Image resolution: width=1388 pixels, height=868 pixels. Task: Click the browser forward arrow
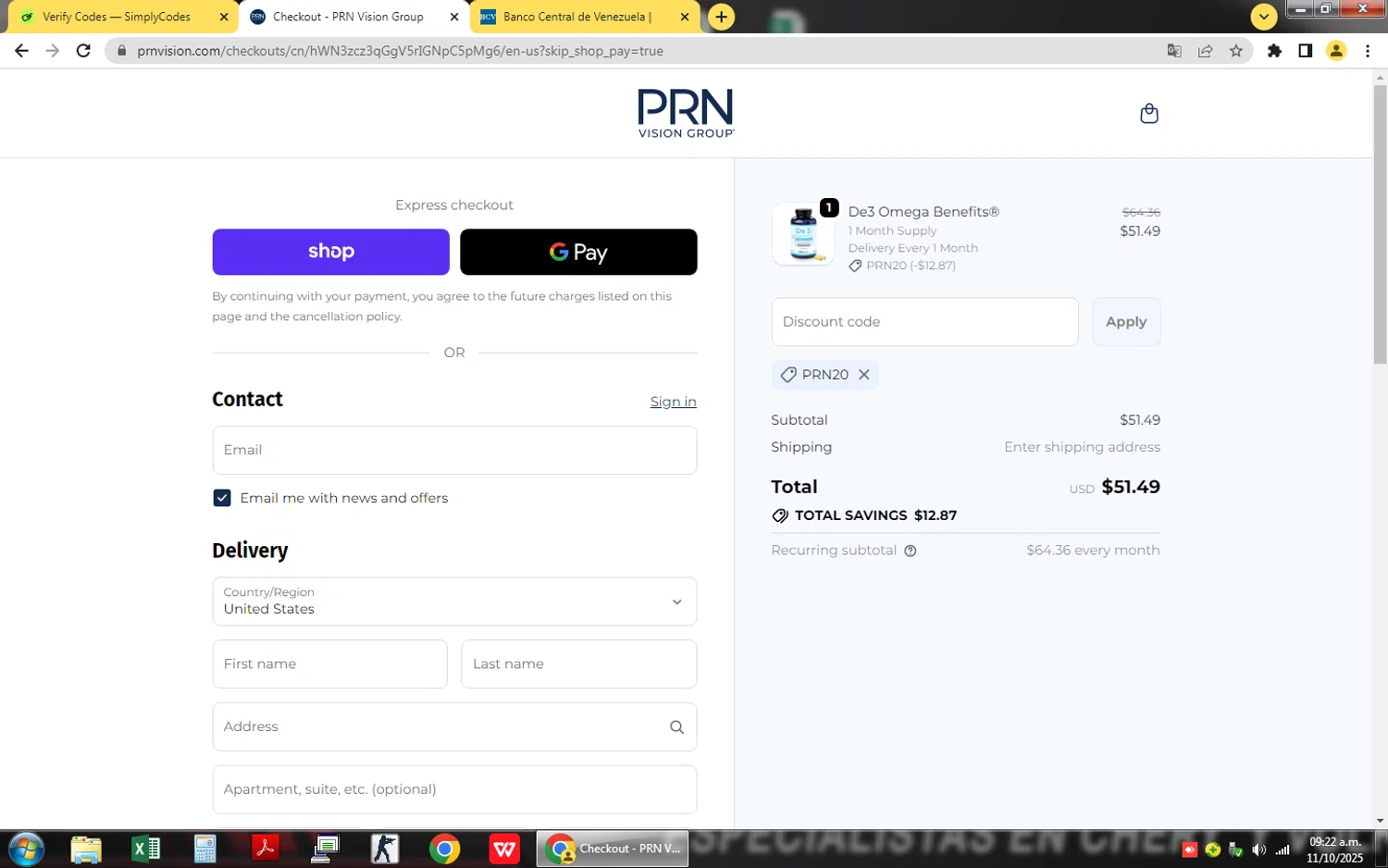point(53,51)
